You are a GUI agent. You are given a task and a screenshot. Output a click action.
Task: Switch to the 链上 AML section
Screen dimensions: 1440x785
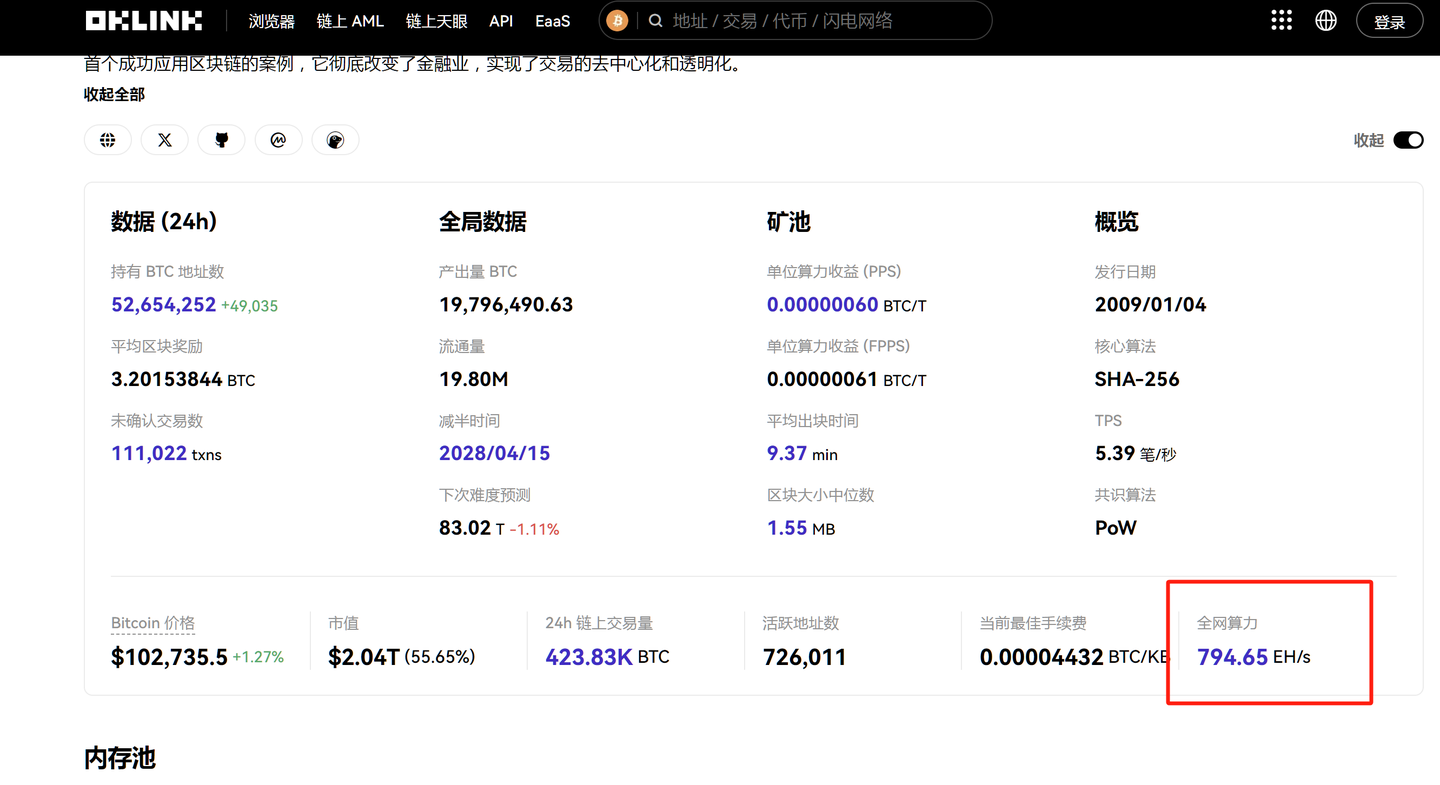point(350,20)
